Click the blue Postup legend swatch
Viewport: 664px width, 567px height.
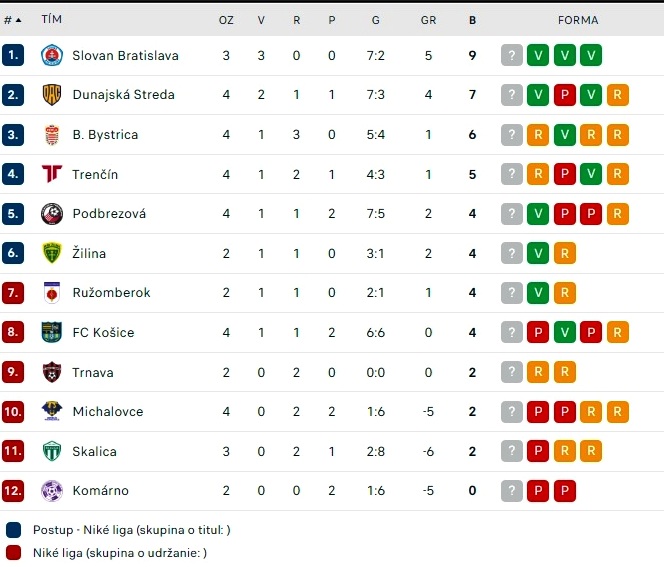point(14,530)
